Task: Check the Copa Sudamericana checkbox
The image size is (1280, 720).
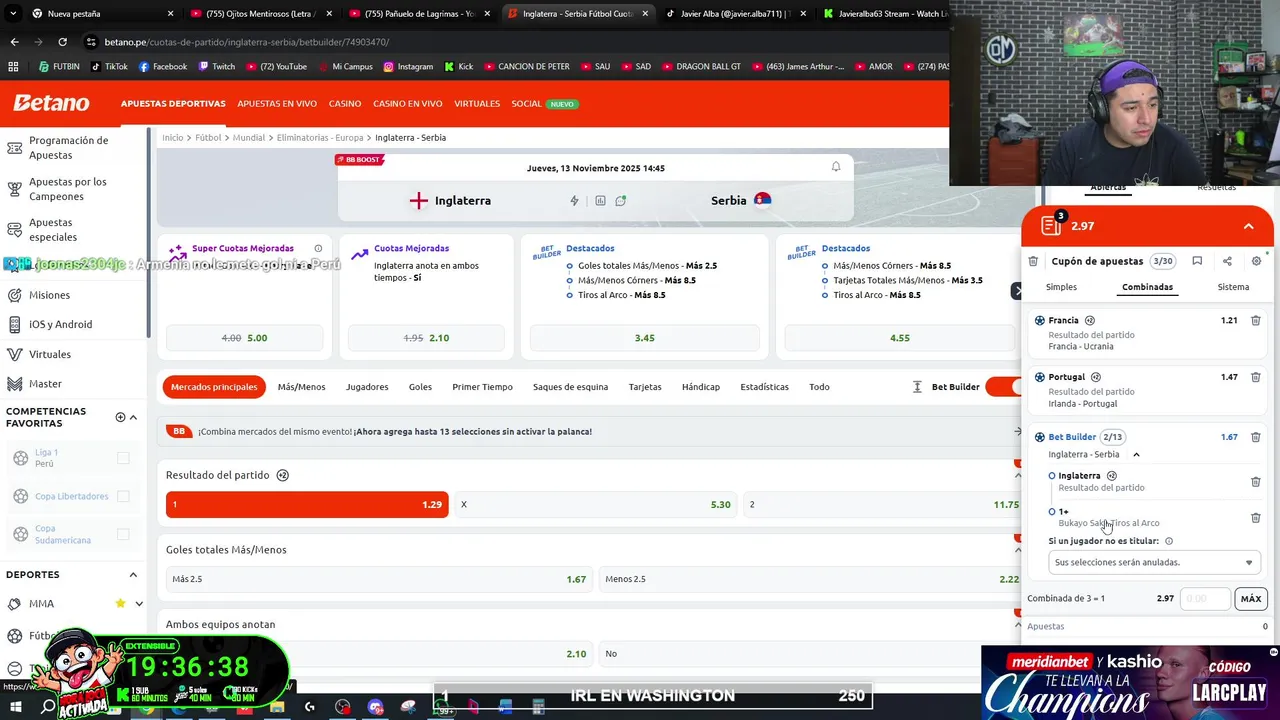Action: (123, 534)
